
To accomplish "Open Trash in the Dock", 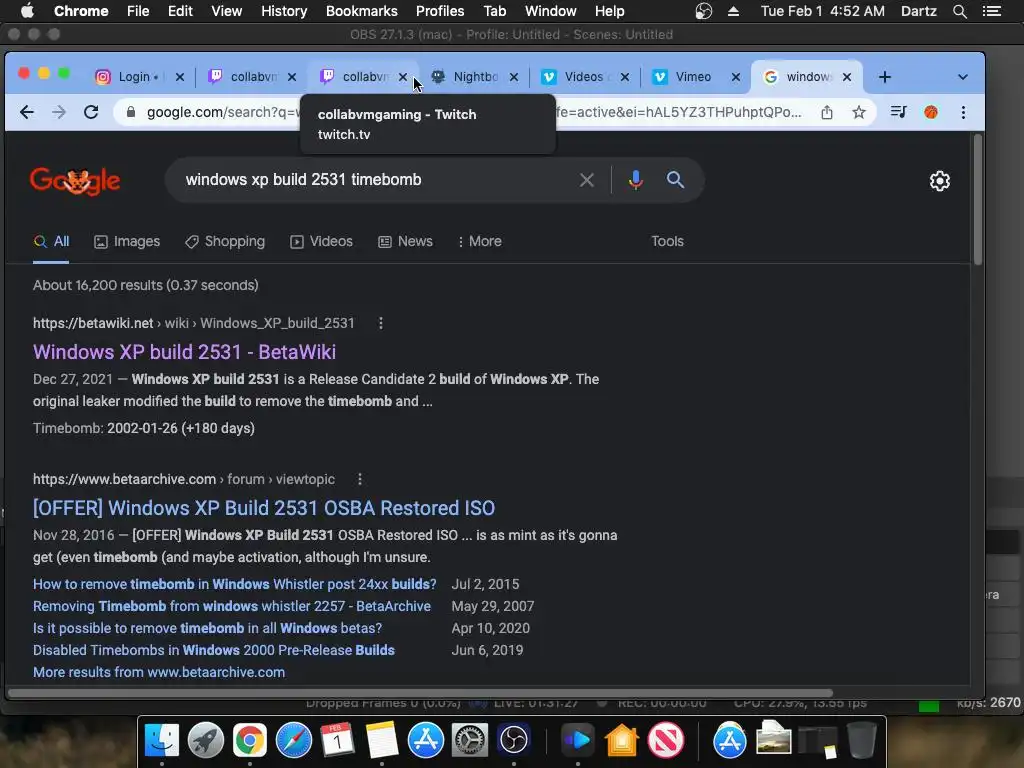I will click(861, 741).
